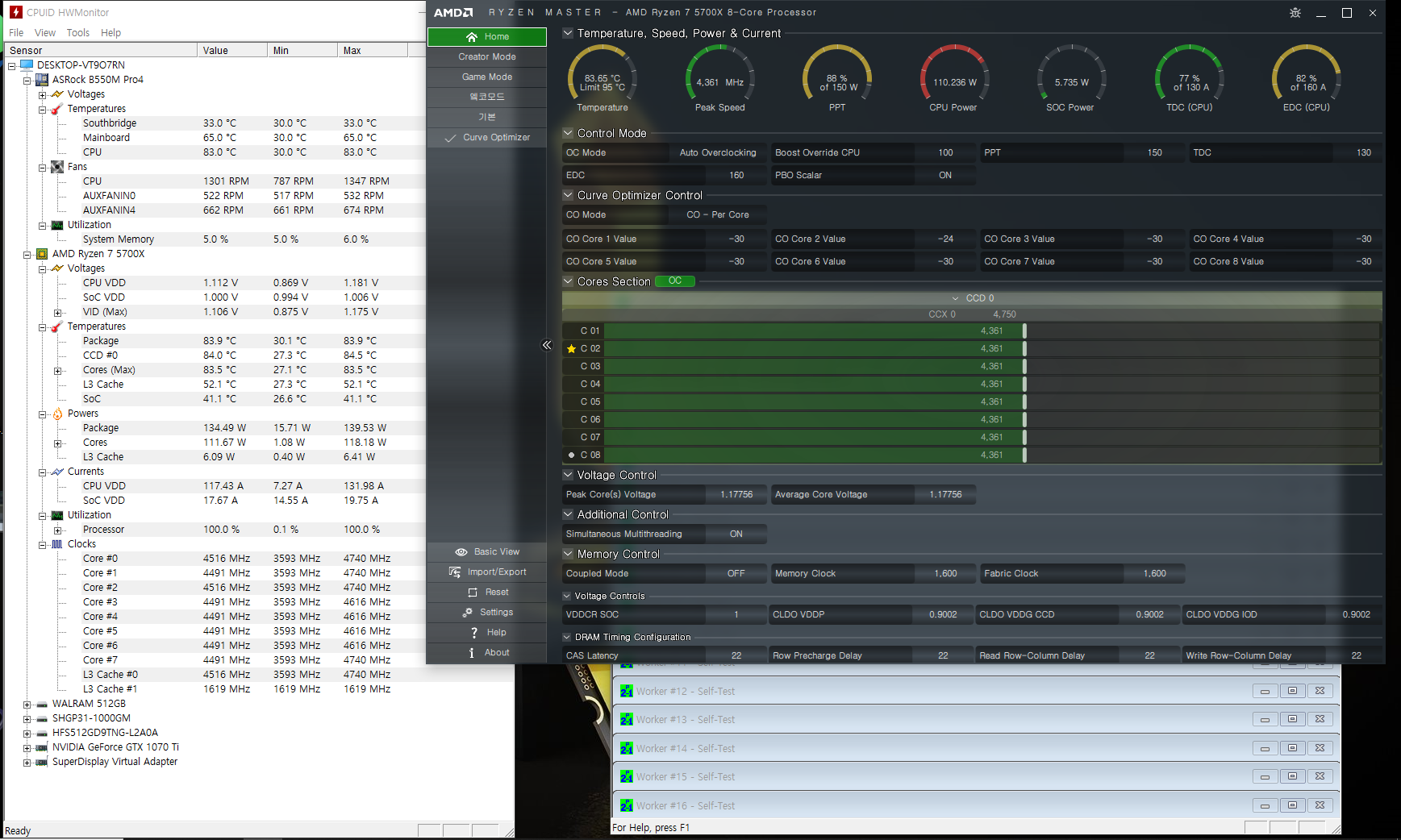Click the NVIDIA GeForce GTX 1070 Ti device icon
Screen dimensions: 1401x840
(42, 747)
